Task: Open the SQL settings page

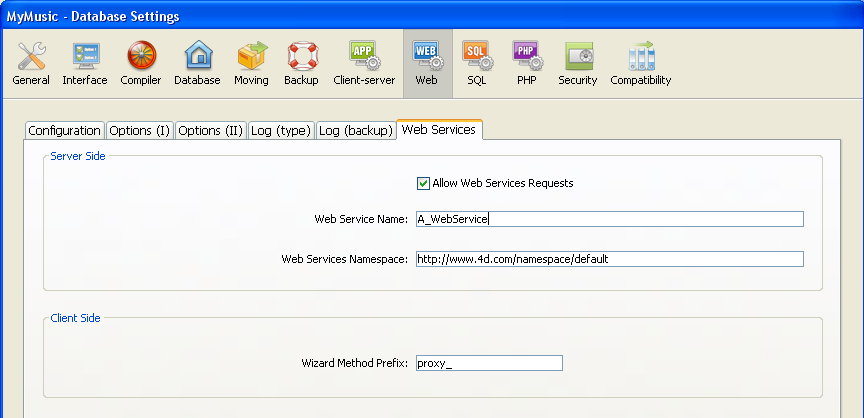Action: [476, 64]
